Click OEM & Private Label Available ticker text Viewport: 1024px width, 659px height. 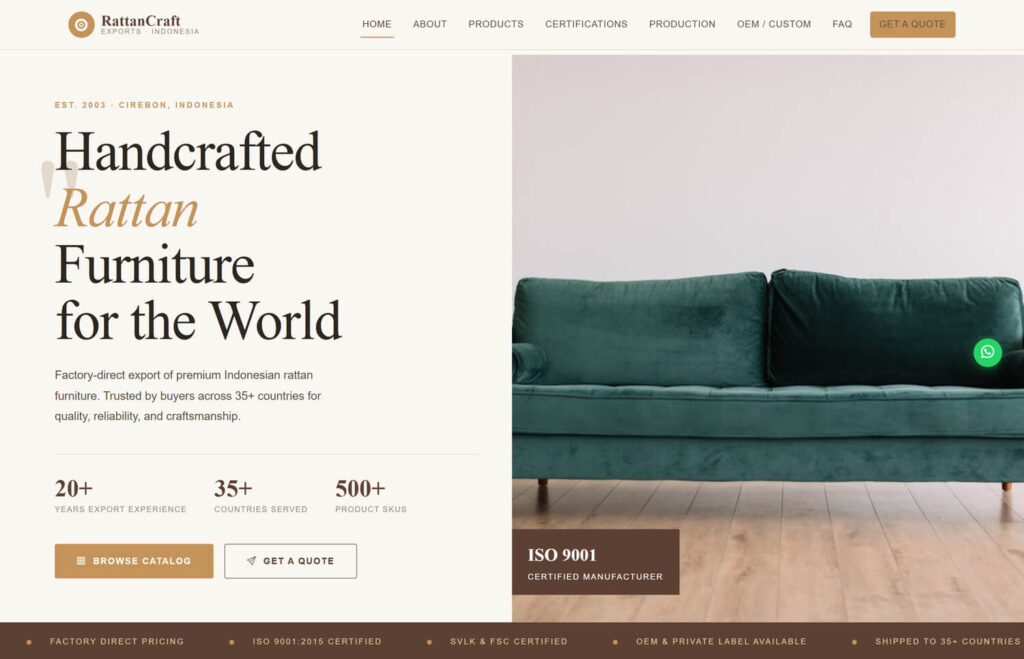721,641
